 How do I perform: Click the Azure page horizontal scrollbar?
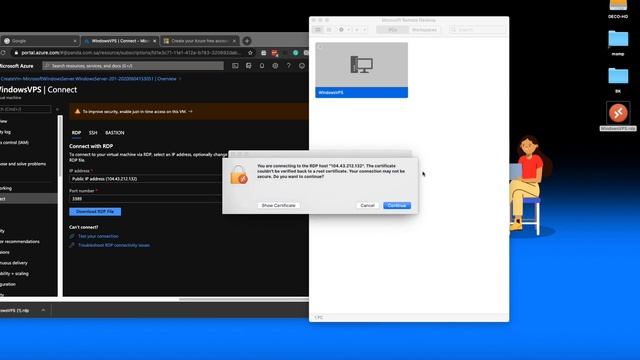[244, 299]
